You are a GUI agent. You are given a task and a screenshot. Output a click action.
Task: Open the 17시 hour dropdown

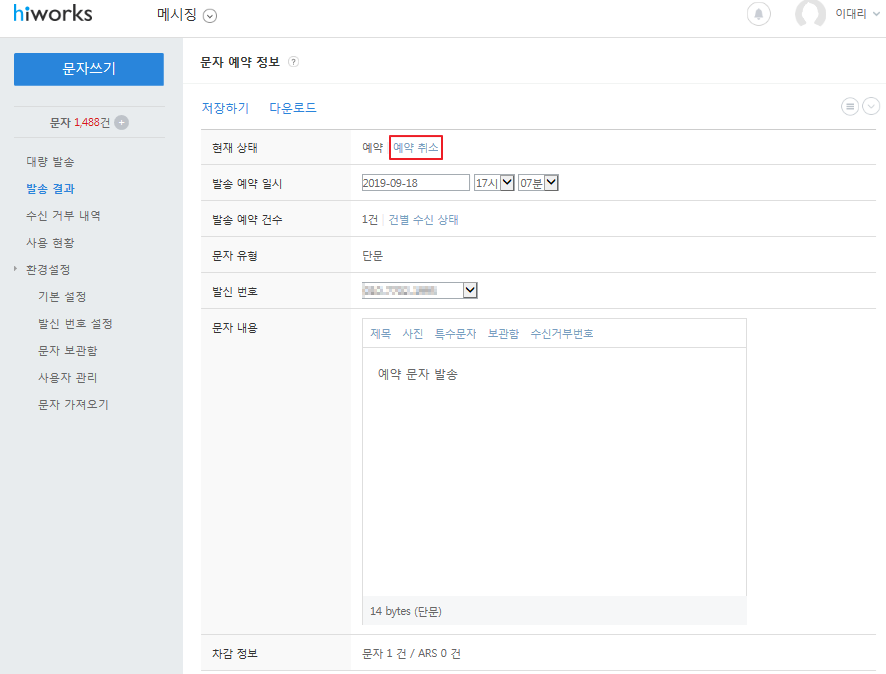pyautogui.click(x=506, y=182)
